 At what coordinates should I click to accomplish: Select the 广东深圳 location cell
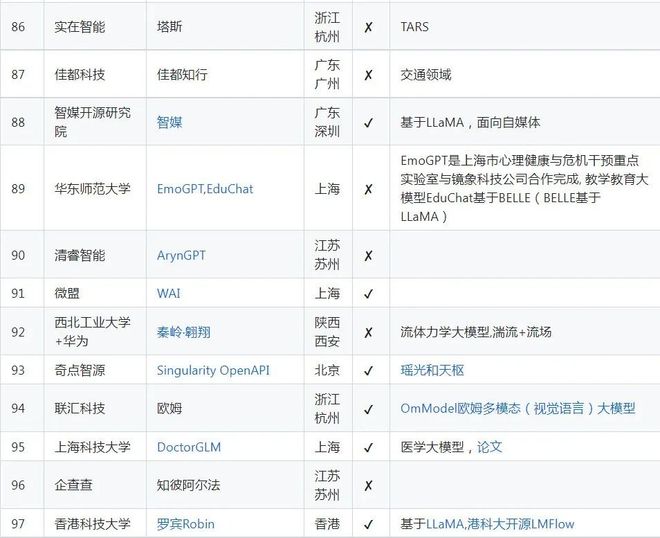pyautogui.click(x=327, y=122)
